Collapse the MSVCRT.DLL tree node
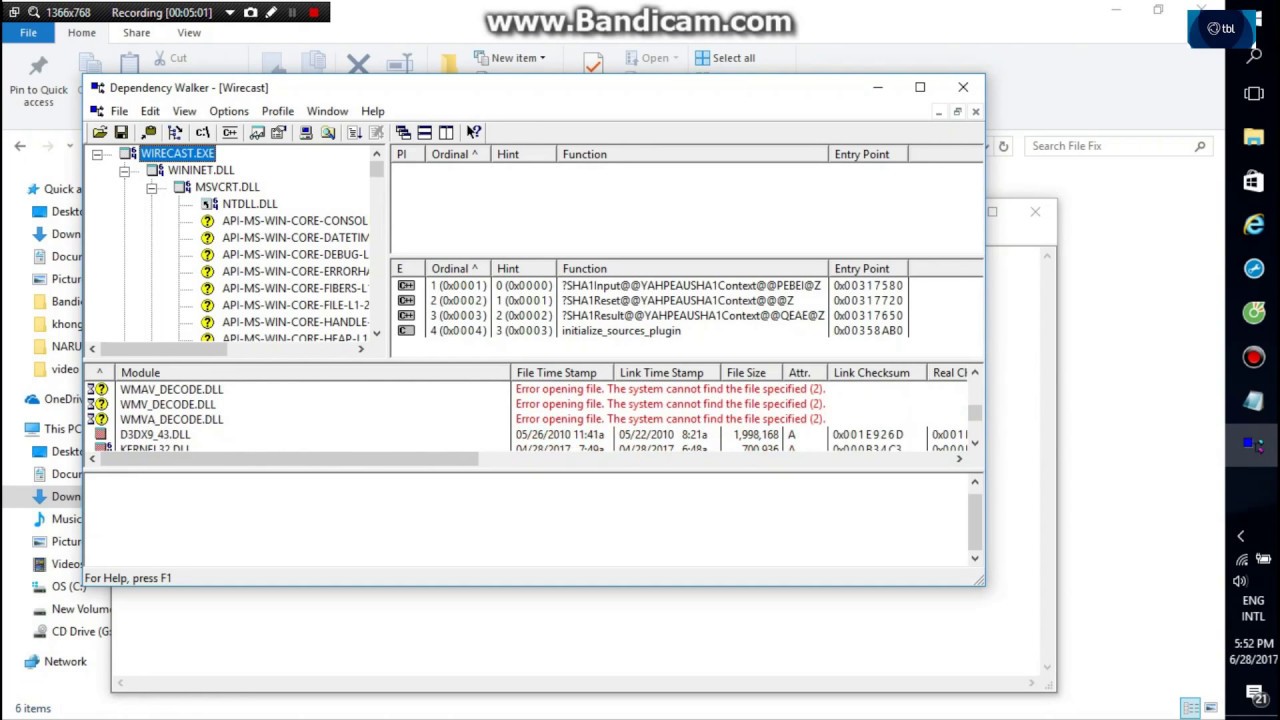Screen dimensions: 1280x720 tap(151, 188)
